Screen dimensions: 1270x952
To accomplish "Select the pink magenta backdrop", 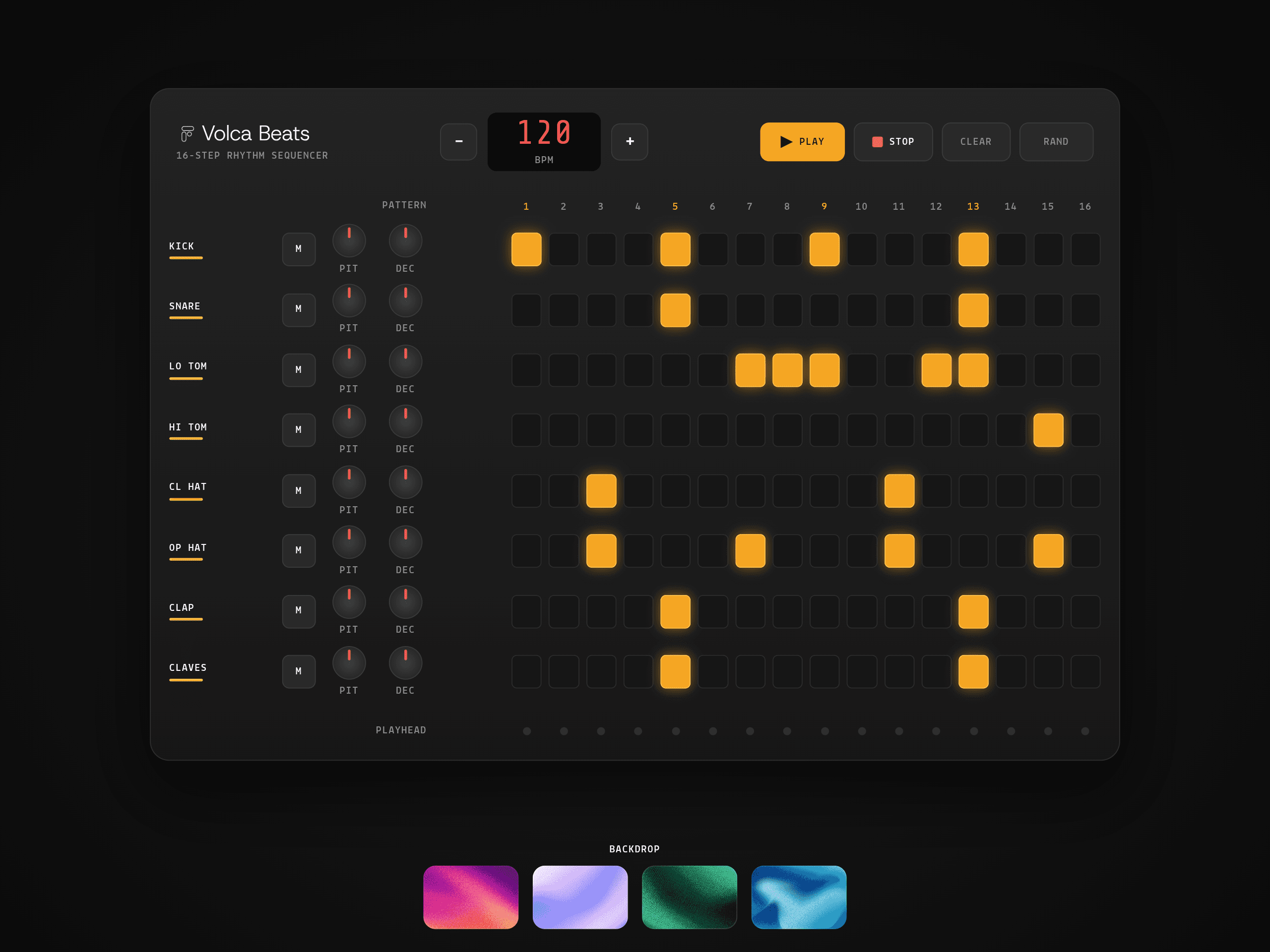I will click(x=471, y=897).
